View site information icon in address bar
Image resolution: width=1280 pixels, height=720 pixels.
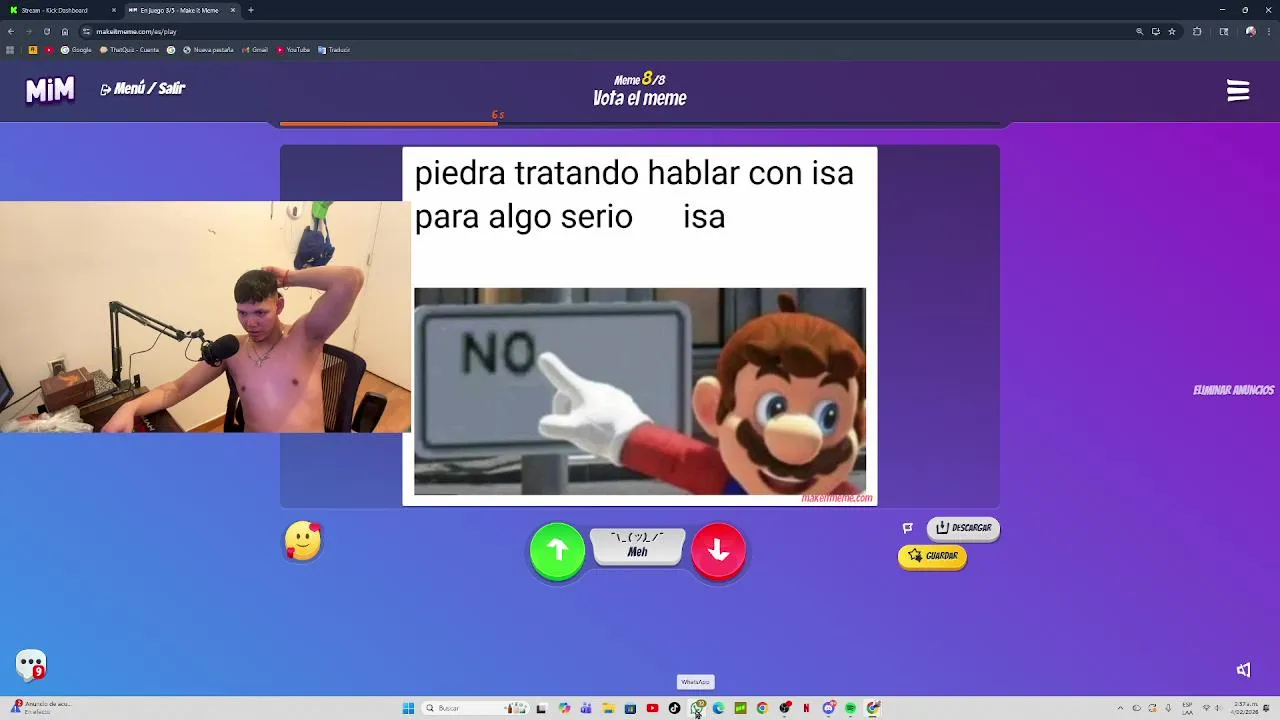pos(87,31)
